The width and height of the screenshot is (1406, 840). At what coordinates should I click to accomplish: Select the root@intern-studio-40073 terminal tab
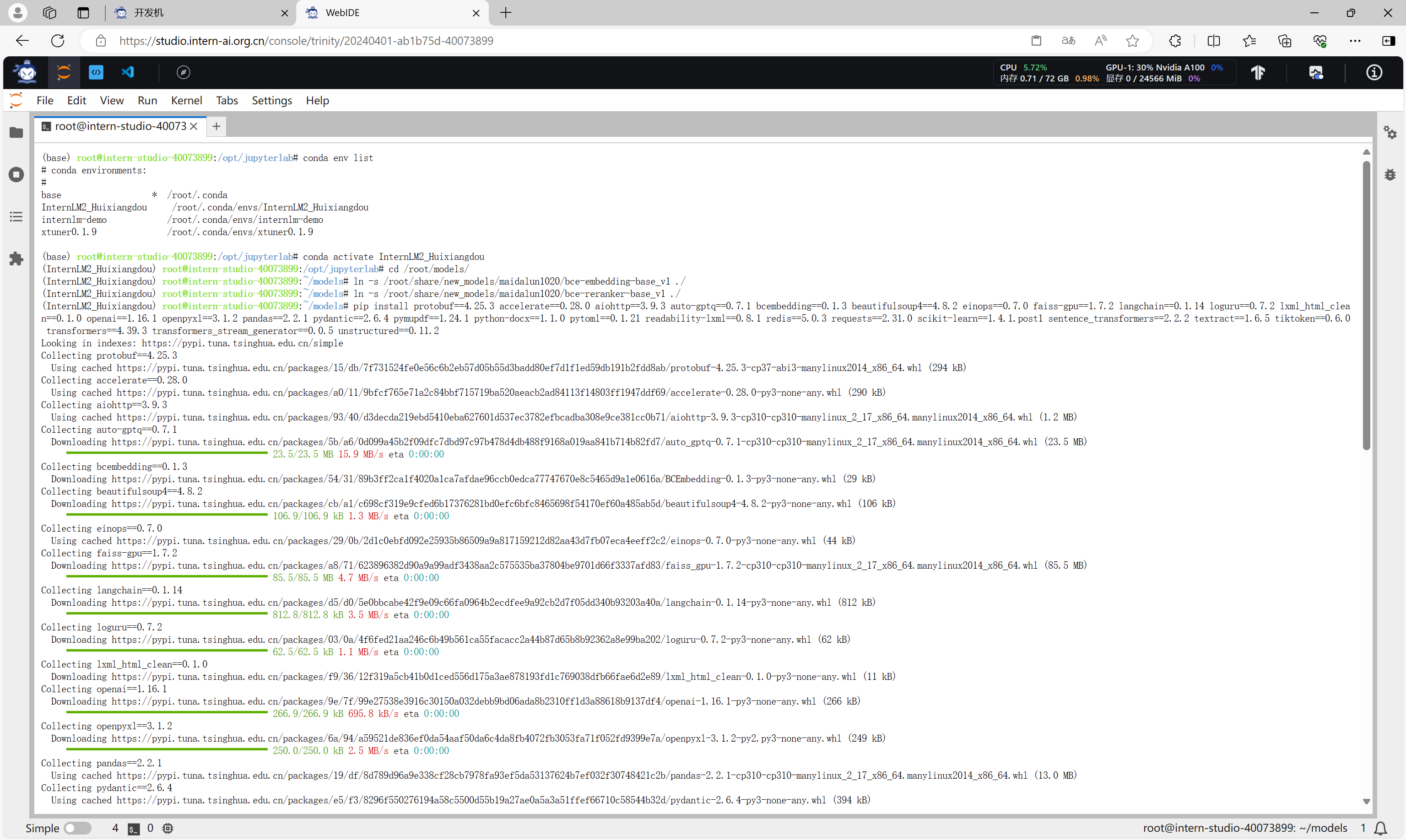click(119, 126)
